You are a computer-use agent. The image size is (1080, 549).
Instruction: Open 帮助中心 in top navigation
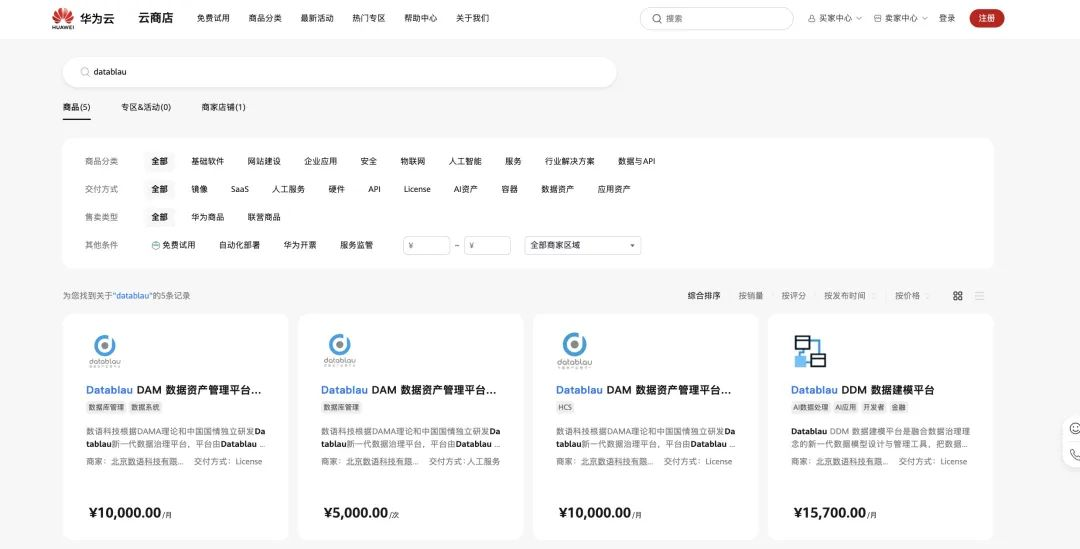pyautogui.click(x=421, y=19)
